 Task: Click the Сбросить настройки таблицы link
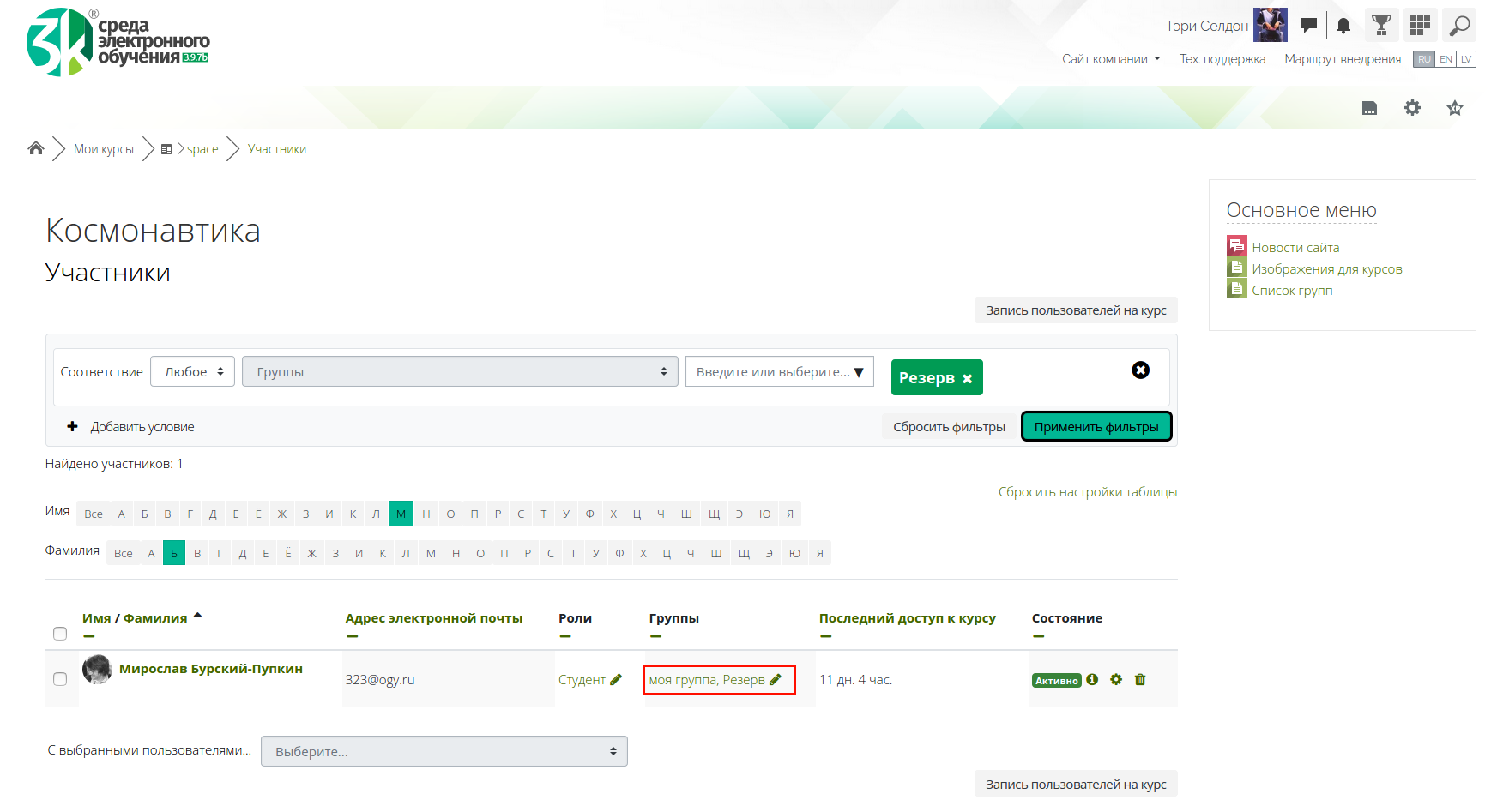tap(1087, 492)
